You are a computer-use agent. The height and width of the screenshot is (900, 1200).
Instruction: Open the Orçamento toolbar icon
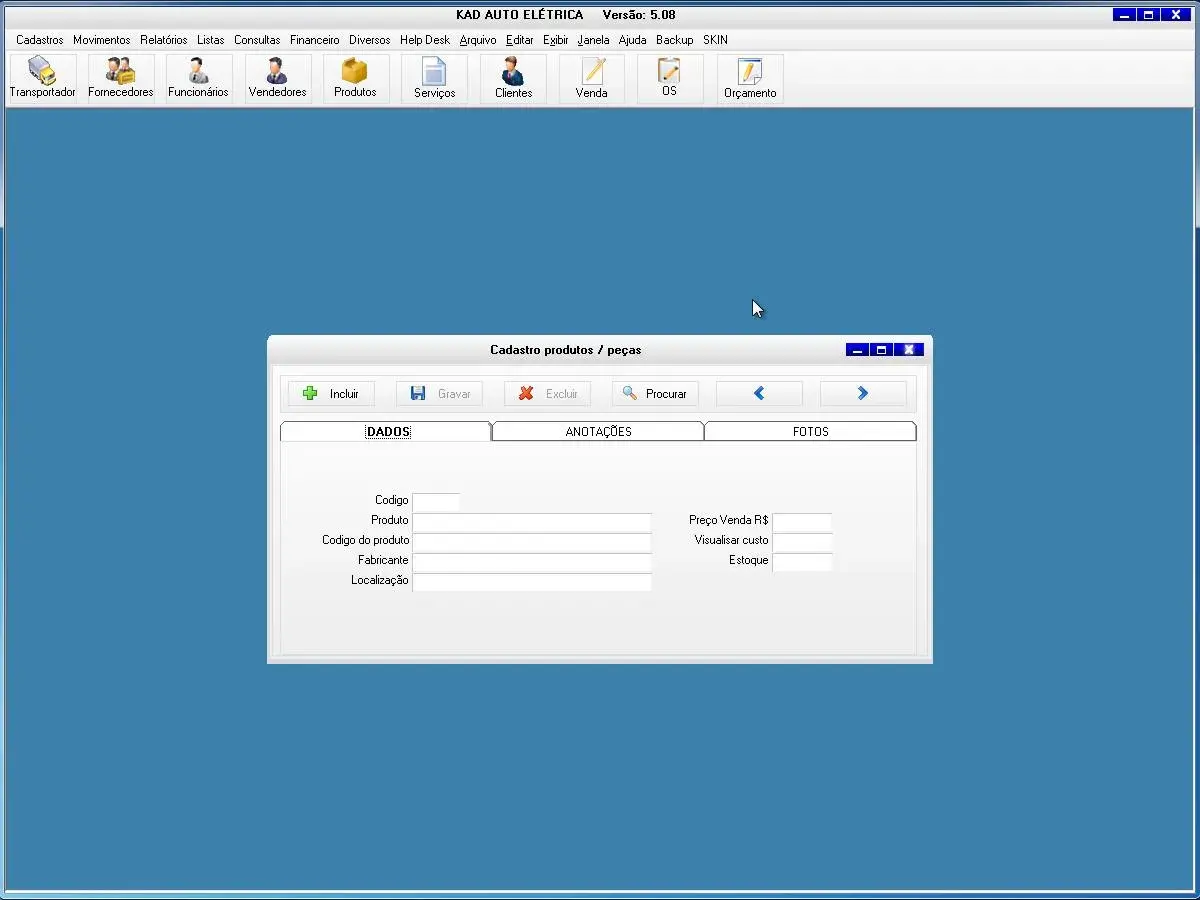[750, 78]
